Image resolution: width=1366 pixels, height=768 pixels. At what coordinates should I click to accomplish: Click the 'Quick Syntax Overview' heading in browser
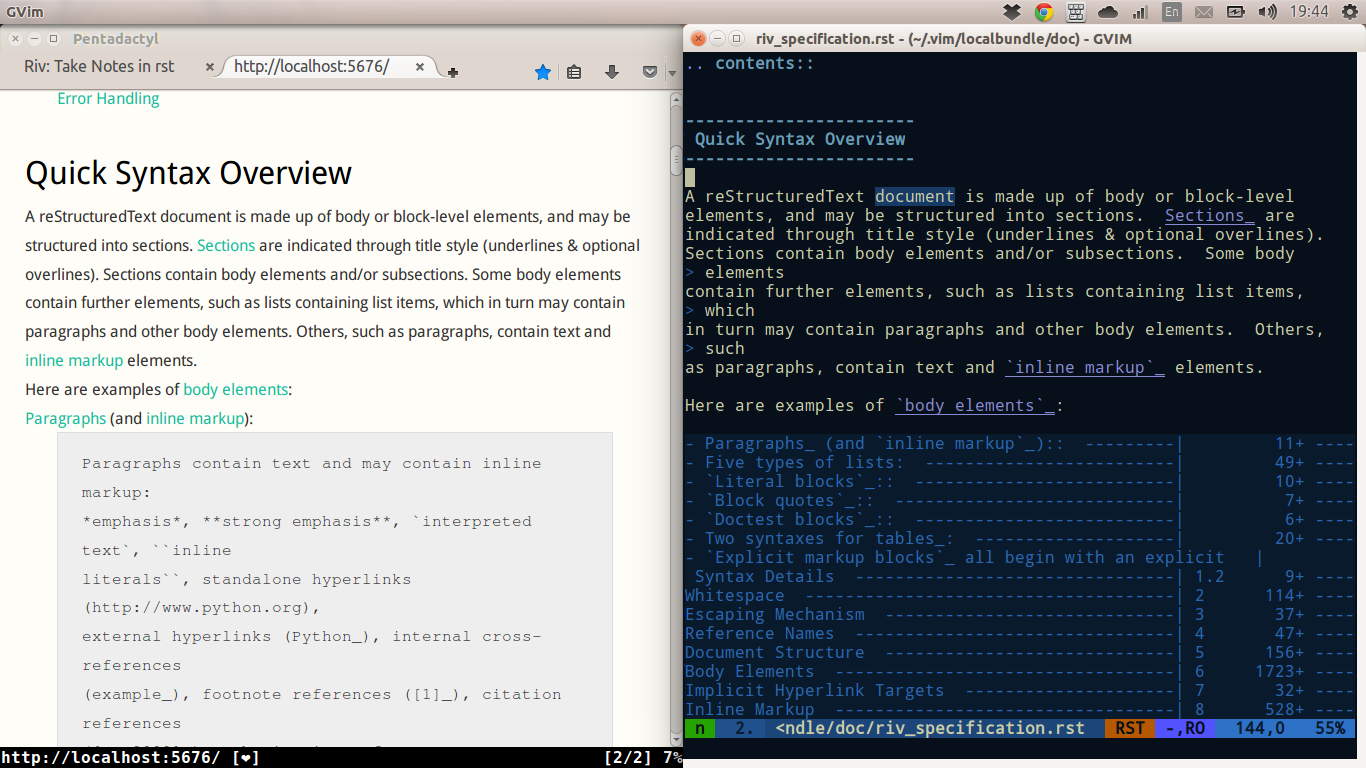coord(188,173)
